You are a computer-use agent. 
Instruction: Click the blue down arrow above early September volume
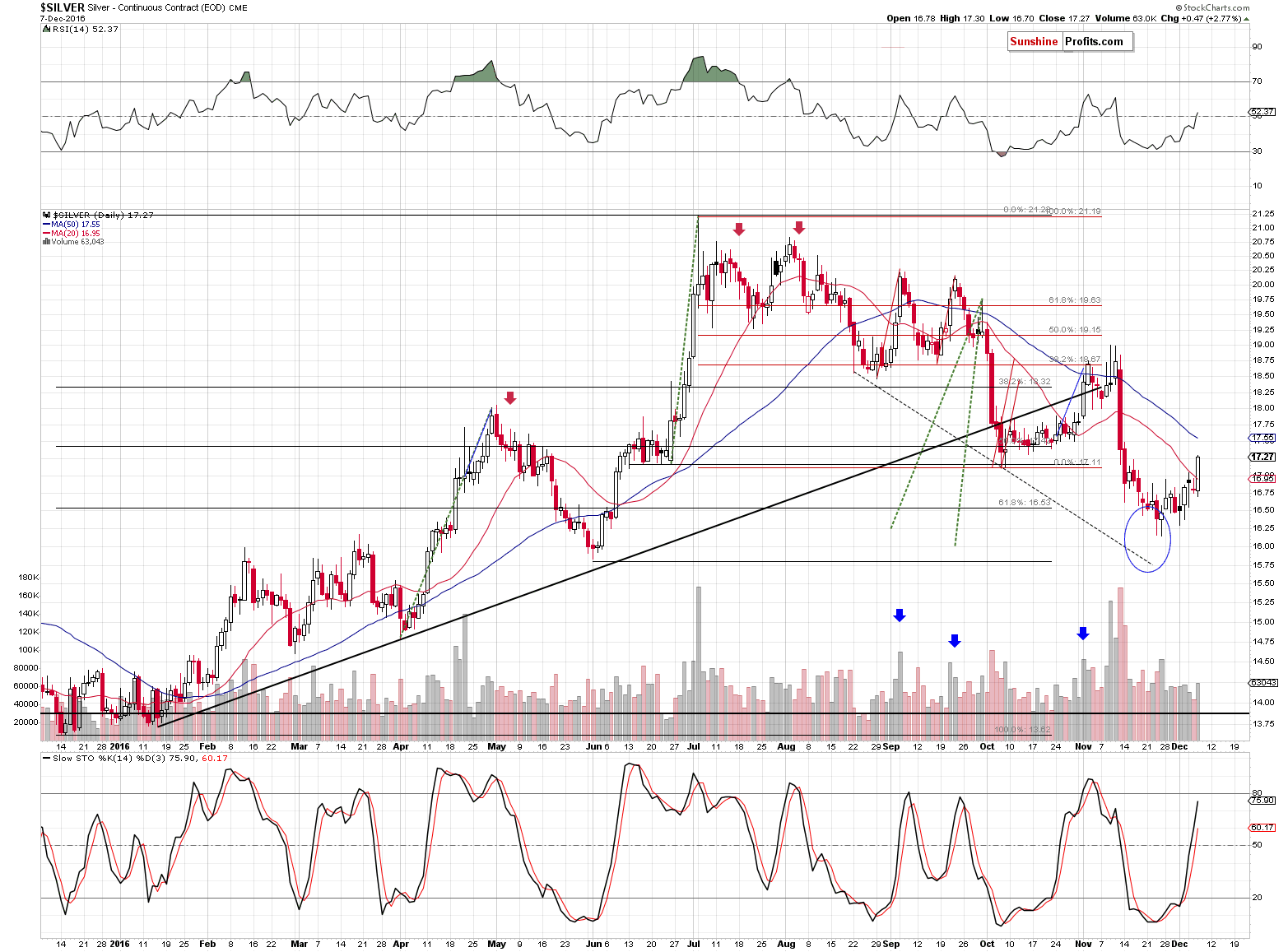900,615
